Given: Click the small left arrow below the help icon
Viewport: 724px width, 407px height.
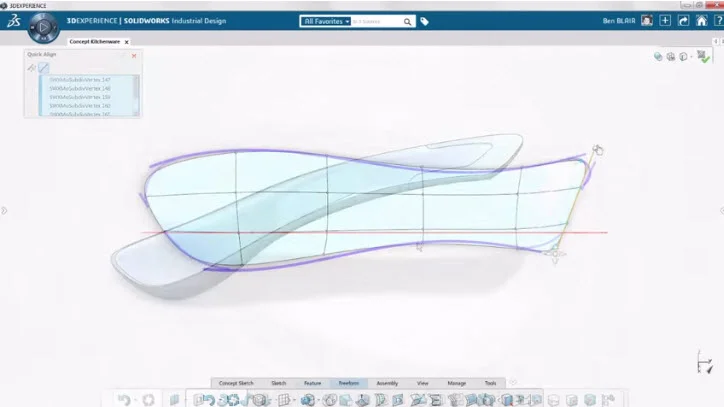Looking at the screenshot, I should pyautogui.click(x=716, y=42).
